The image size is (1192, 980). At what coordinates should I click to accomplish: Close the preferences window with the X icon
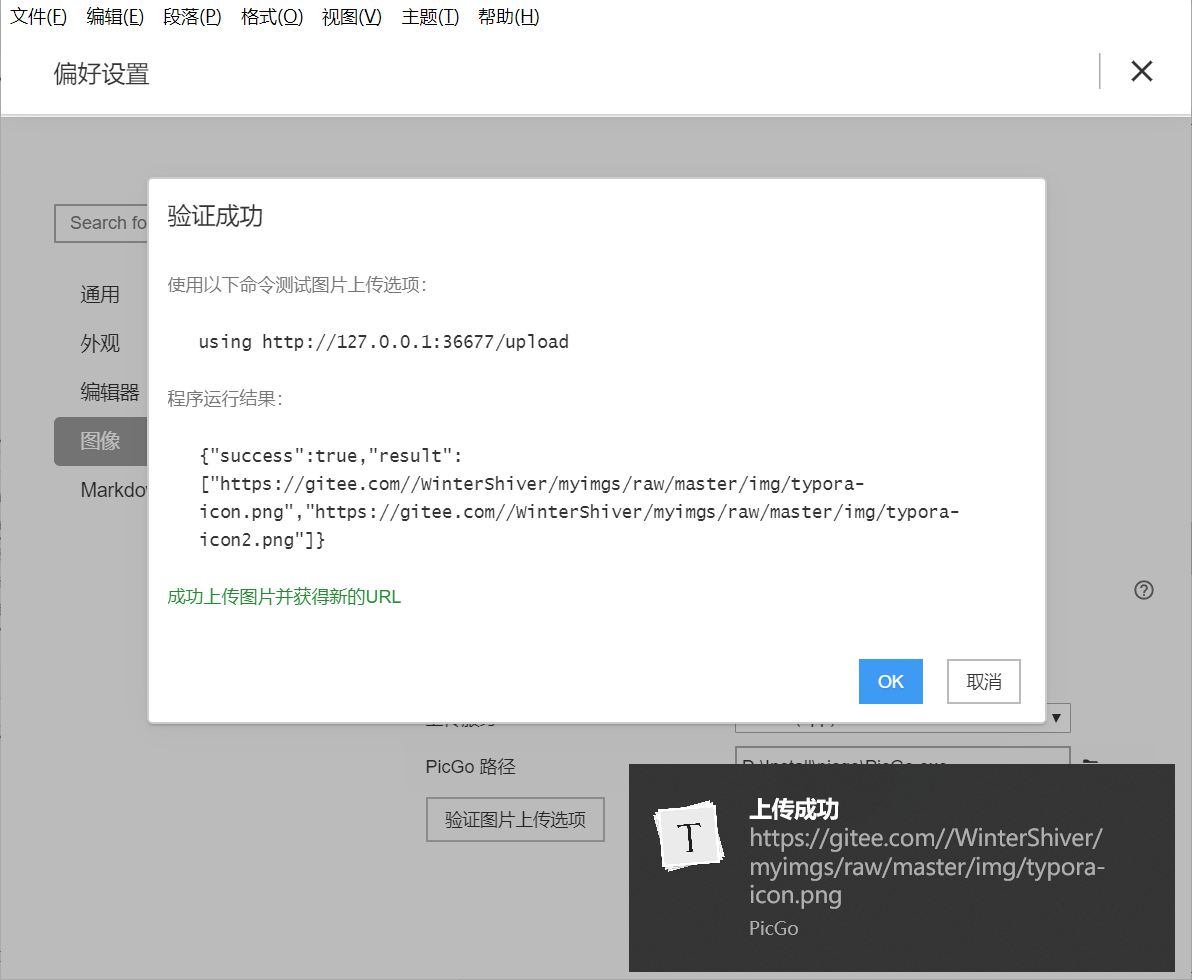pyautogui.click(x=1141, y=71)
